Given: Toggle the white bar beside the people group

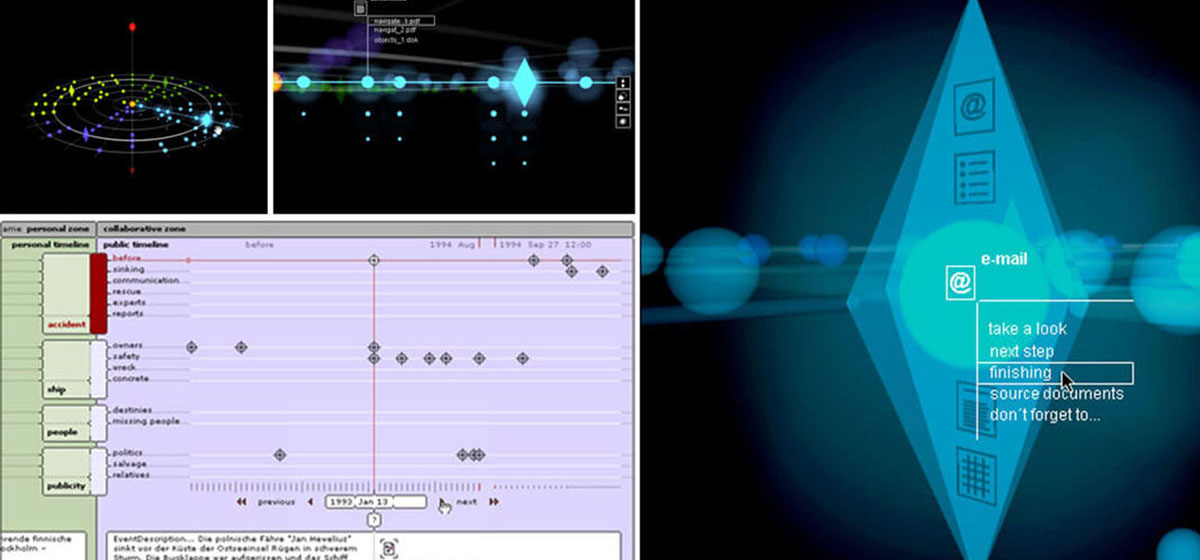Looking at the screenshot, I should click(98, 422).
